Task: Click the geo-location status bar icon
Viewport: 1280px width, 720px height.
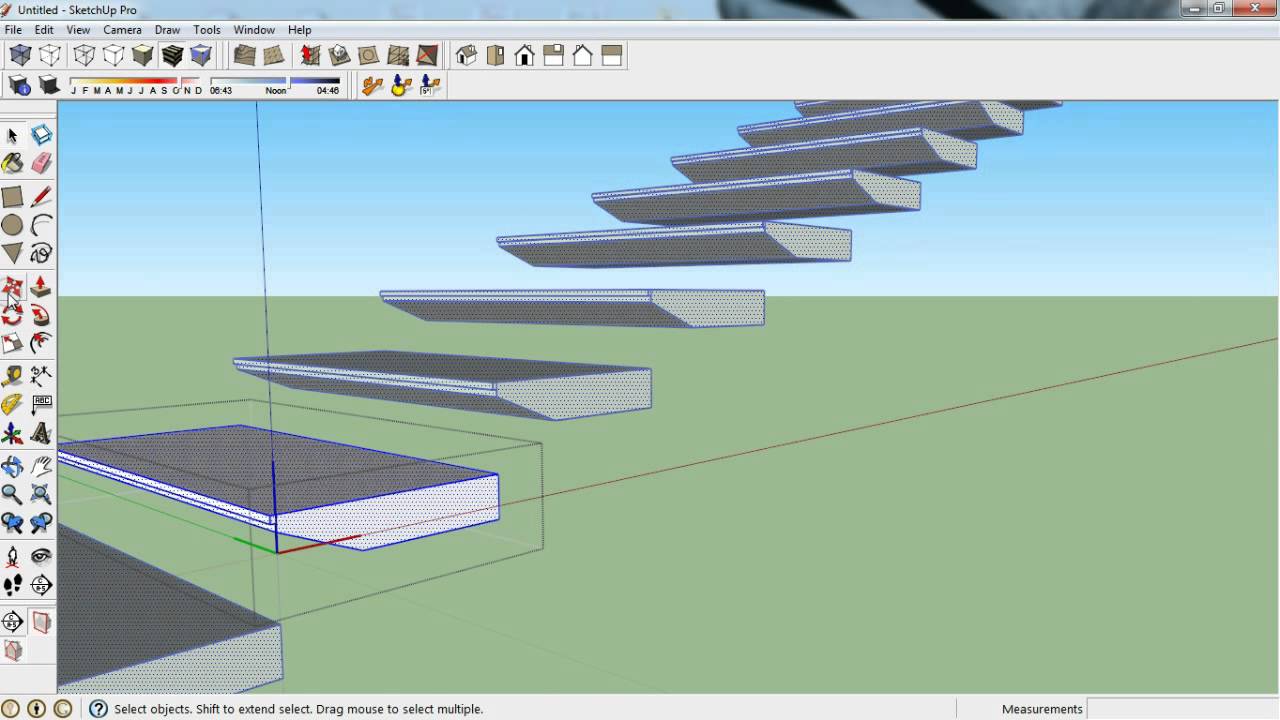Action: (11, 709)
